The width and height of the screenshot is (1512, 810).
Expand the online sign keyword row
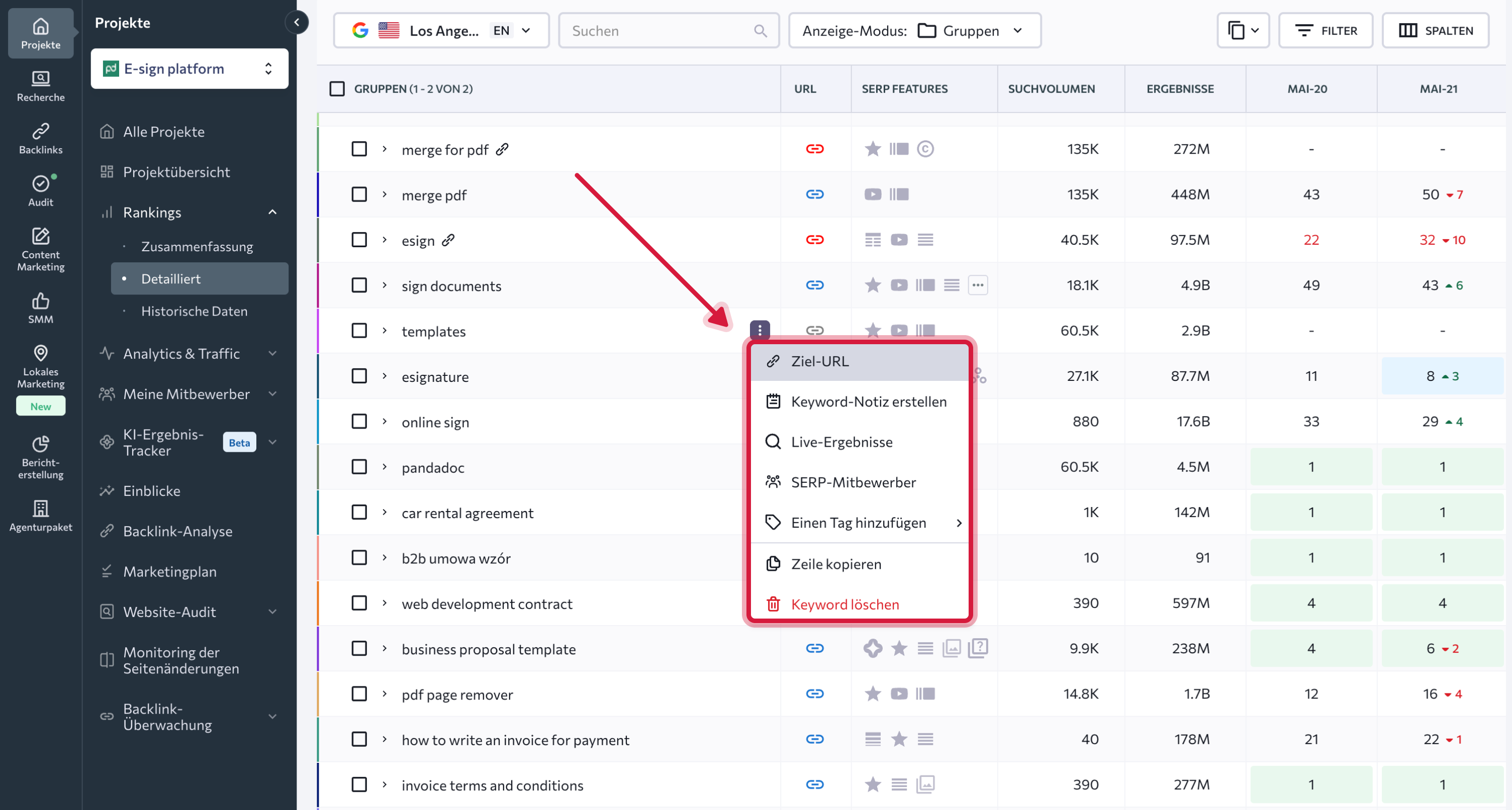[385, 422]
